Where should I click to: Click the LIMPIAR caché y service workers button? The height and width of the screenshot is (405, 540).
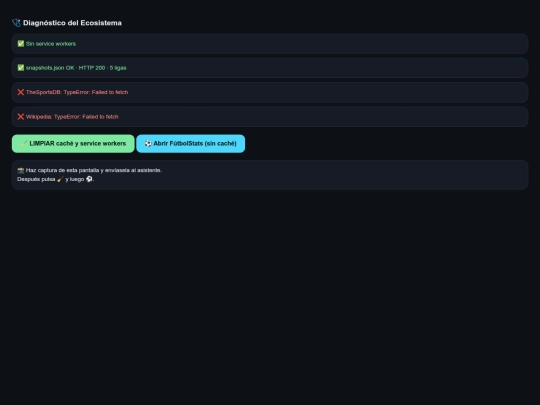(73, 144)
